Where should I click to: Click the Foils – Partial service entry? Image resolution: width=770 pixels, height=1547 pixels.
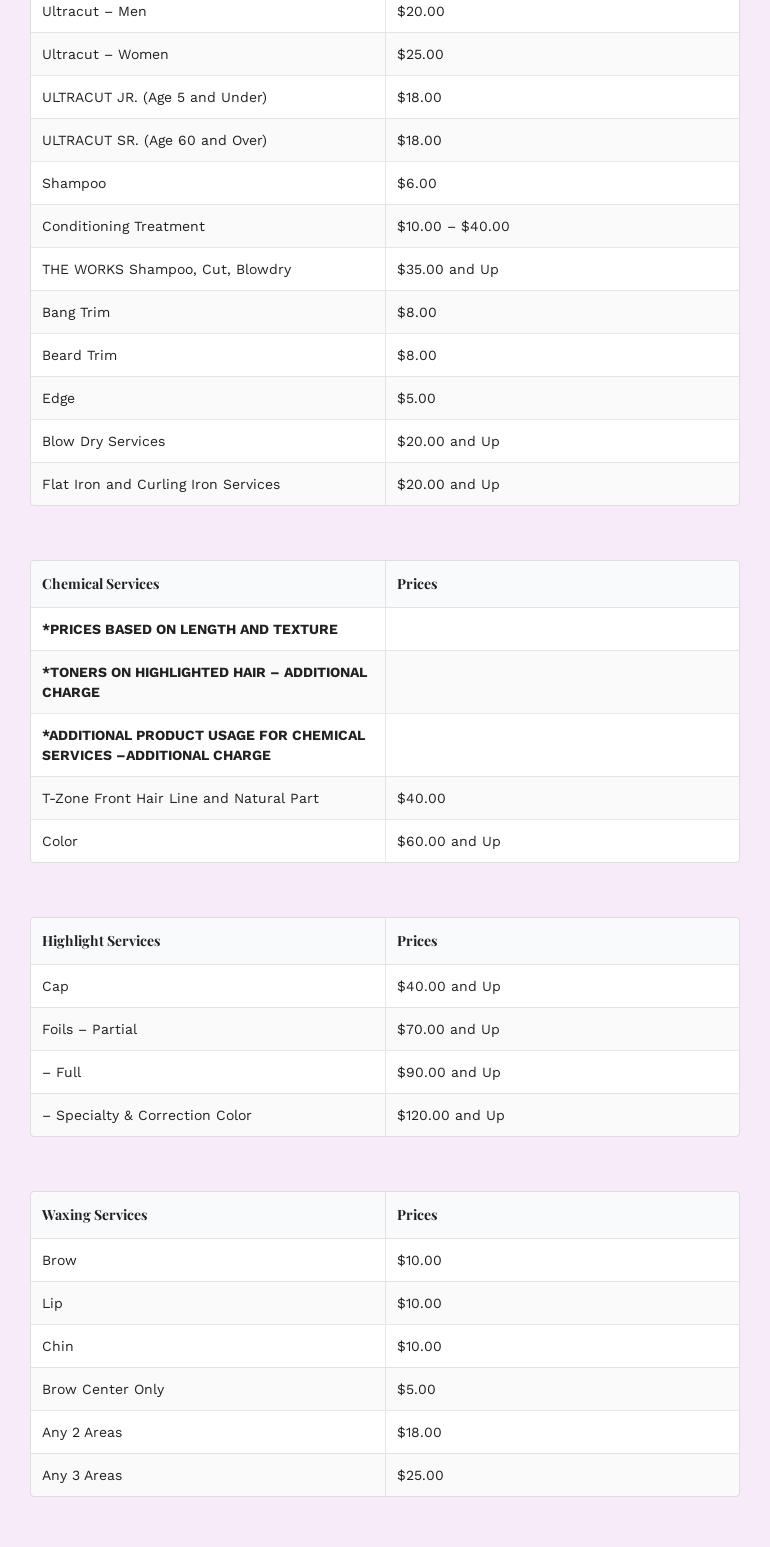(x=89, y=1029)
